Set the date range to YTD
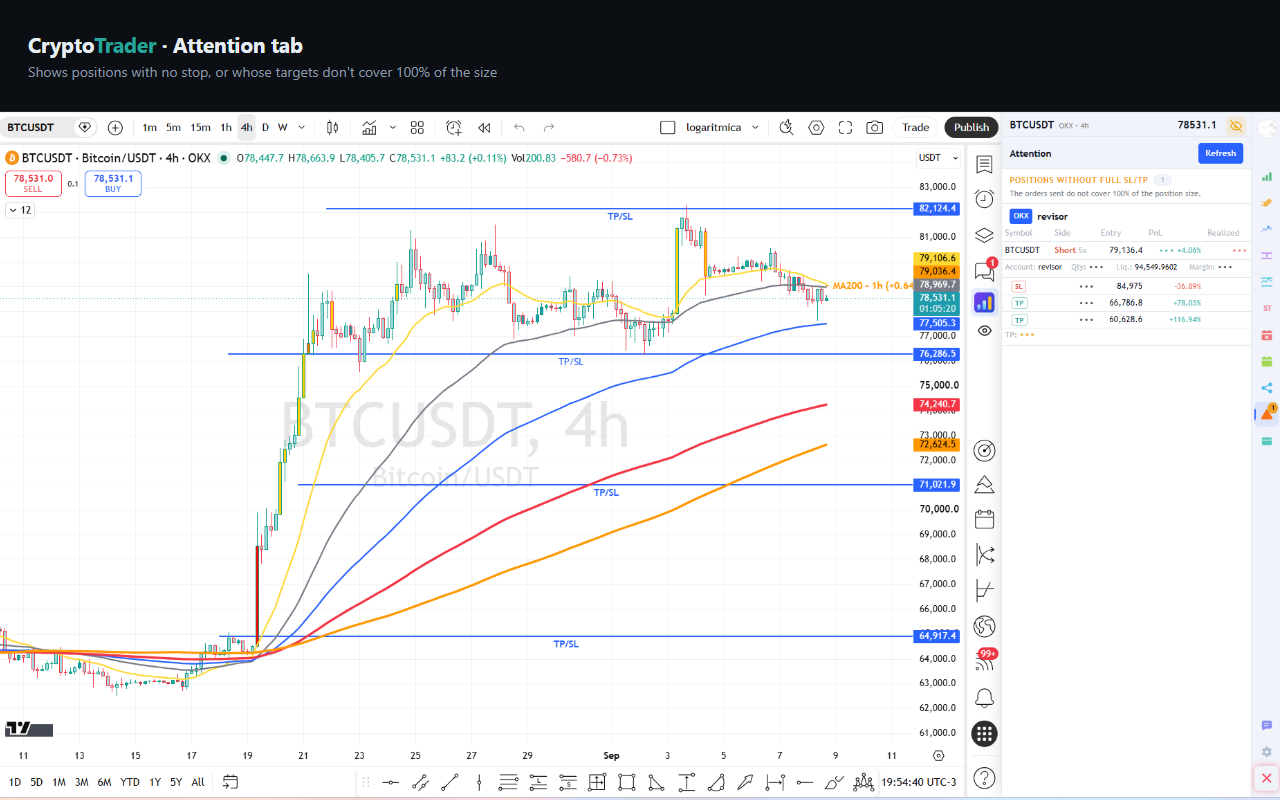 click(130, 782)
